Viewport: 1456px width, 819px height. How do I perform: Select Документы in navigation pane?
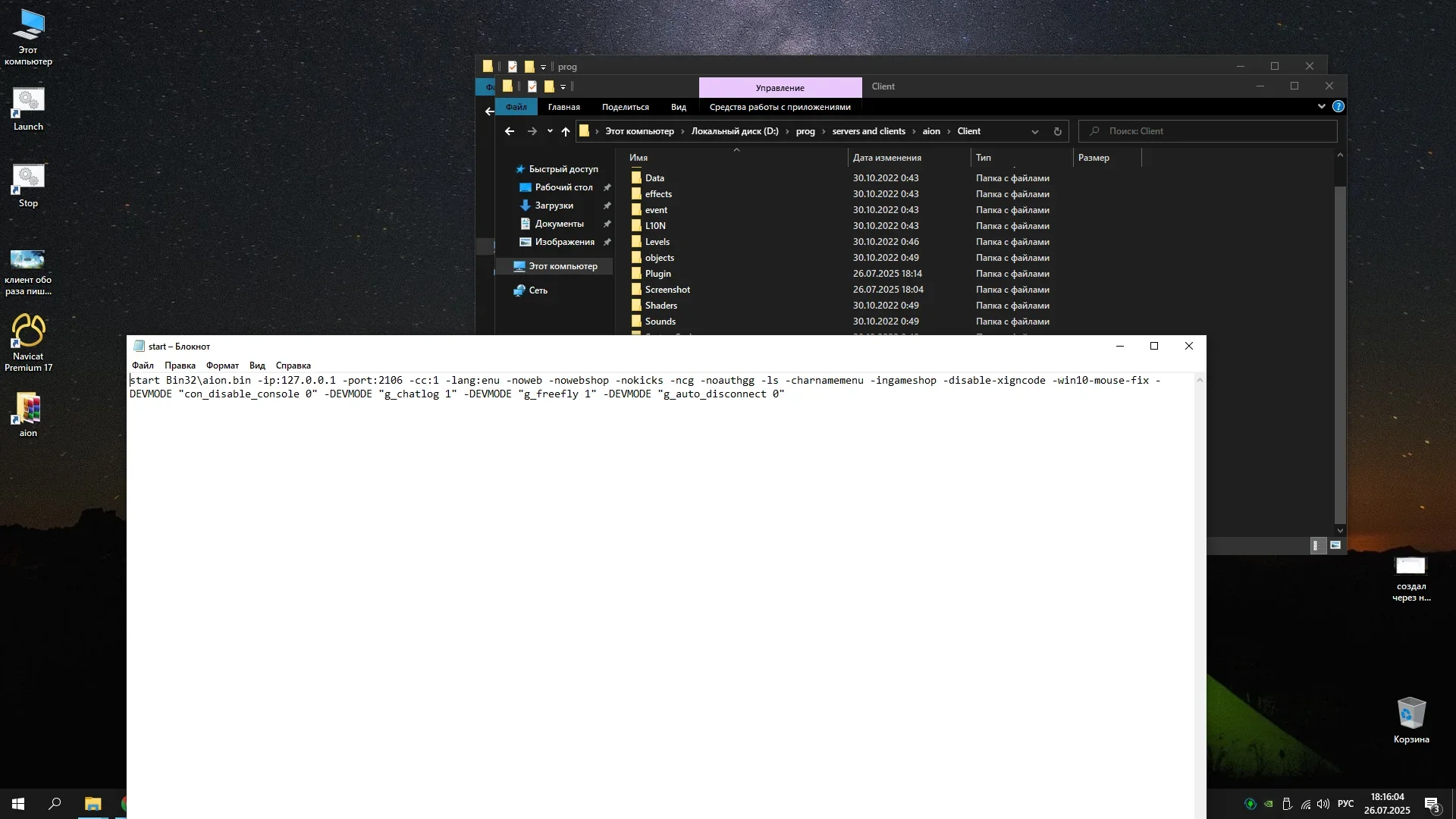click(x=559, y=224)
